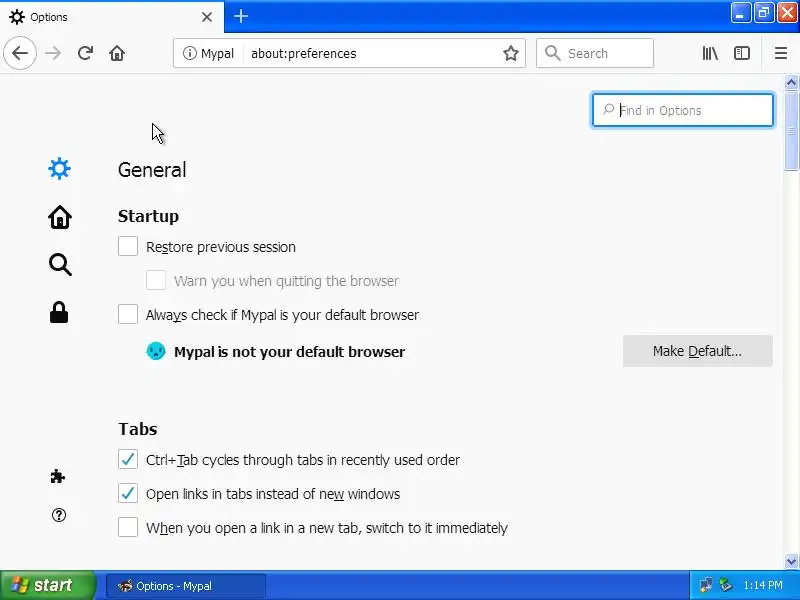Open the Home settings category in sidebar
This screenshot has width=800, height=600.
pyautogui.click(x=60, y=217)
